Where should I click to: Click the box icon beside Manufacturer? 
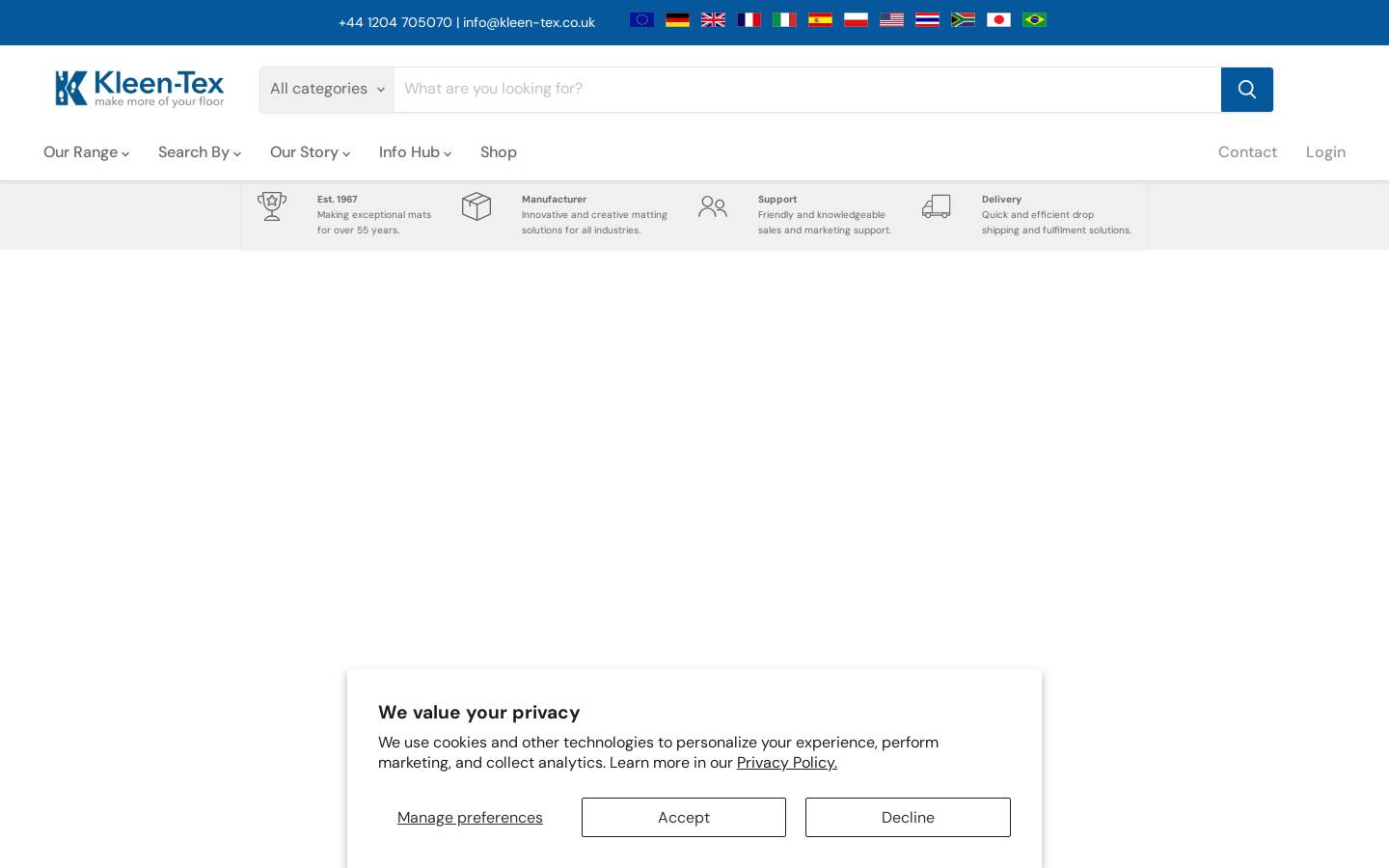tap(477, 206)
